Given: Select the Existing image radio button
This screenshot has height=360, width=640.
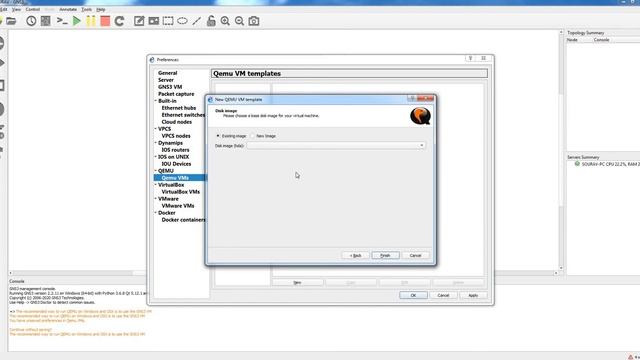Looking at the screenshot, I should tap(218, 136).
